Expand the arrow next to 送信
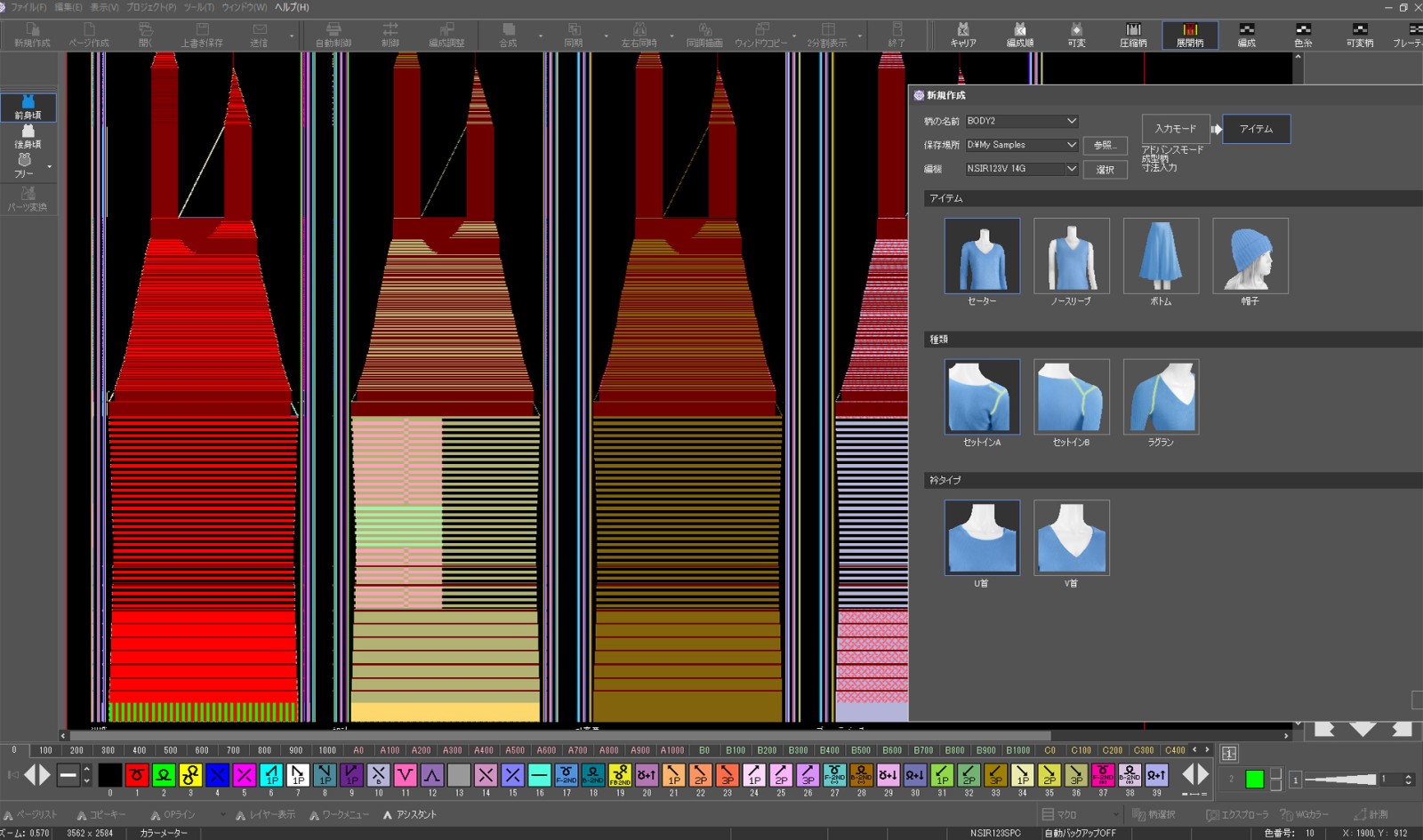This screenshot has width=1423, height=840. point(292,36)
